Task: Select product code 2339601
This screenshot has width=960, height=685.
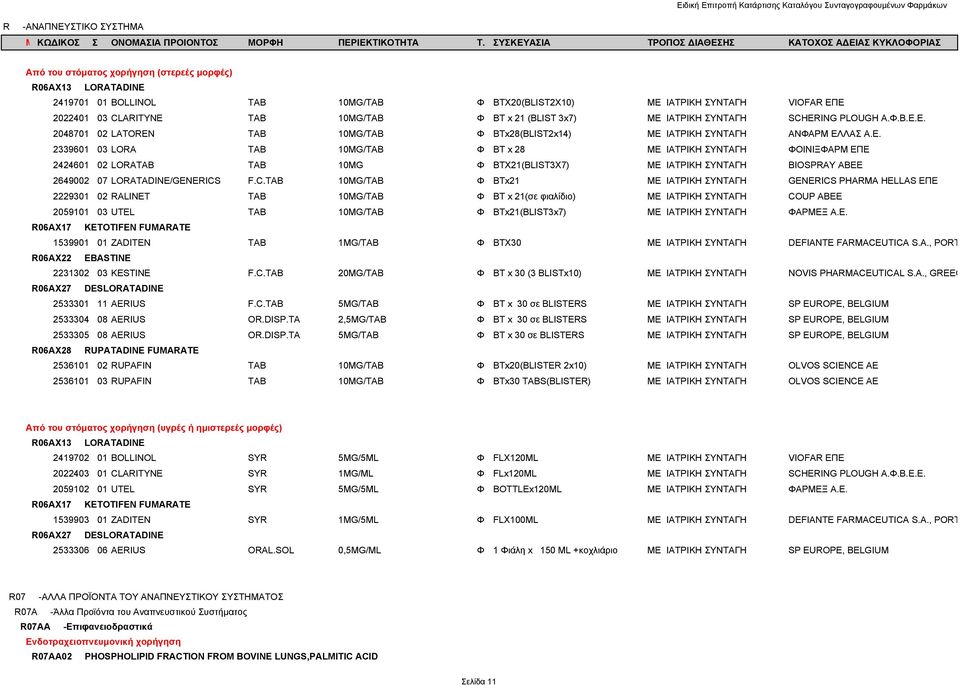Action: [71, 149]
